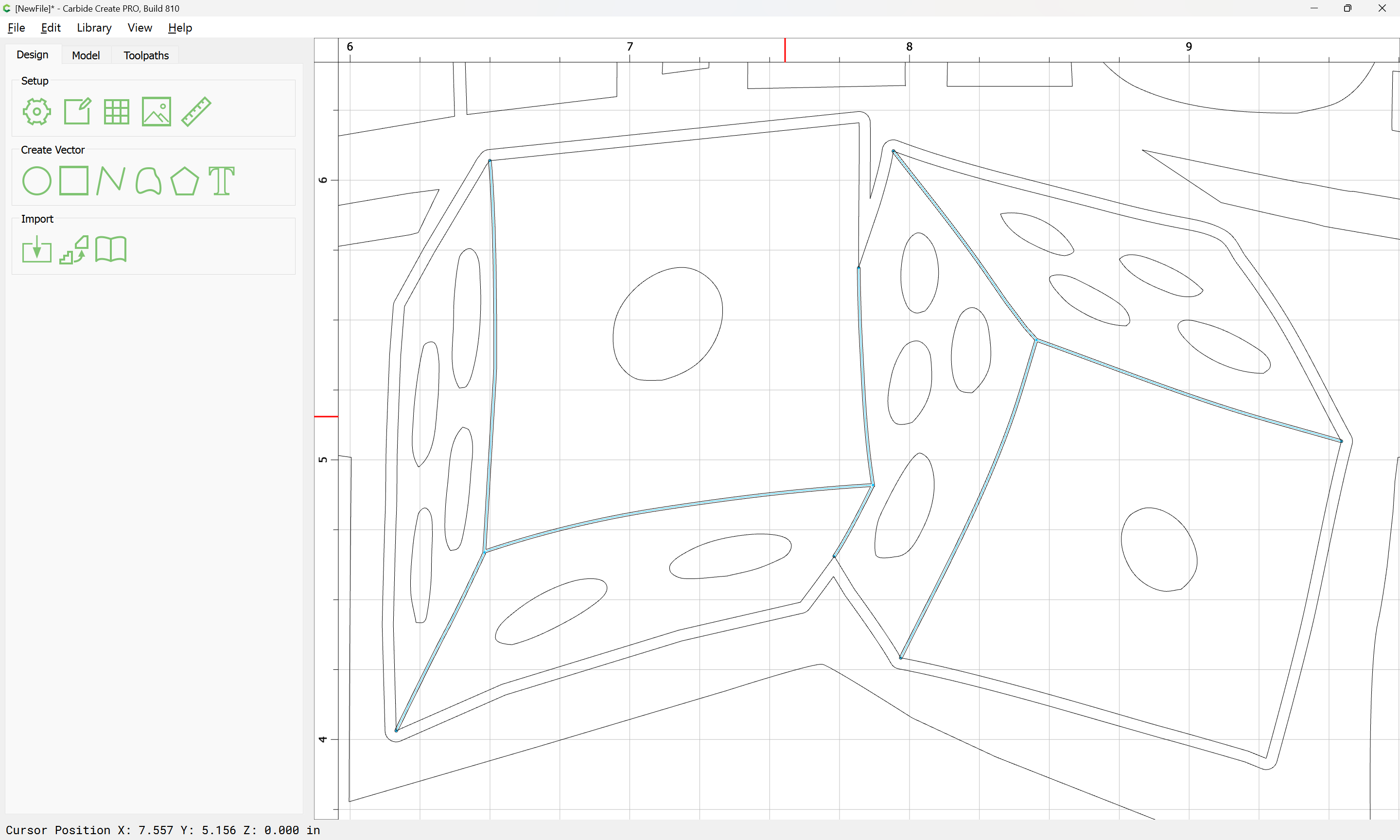Image resolution: width=1400 pixels, height=840 pixels.
Task: Select the Circle vector tool
Action: 37,181
